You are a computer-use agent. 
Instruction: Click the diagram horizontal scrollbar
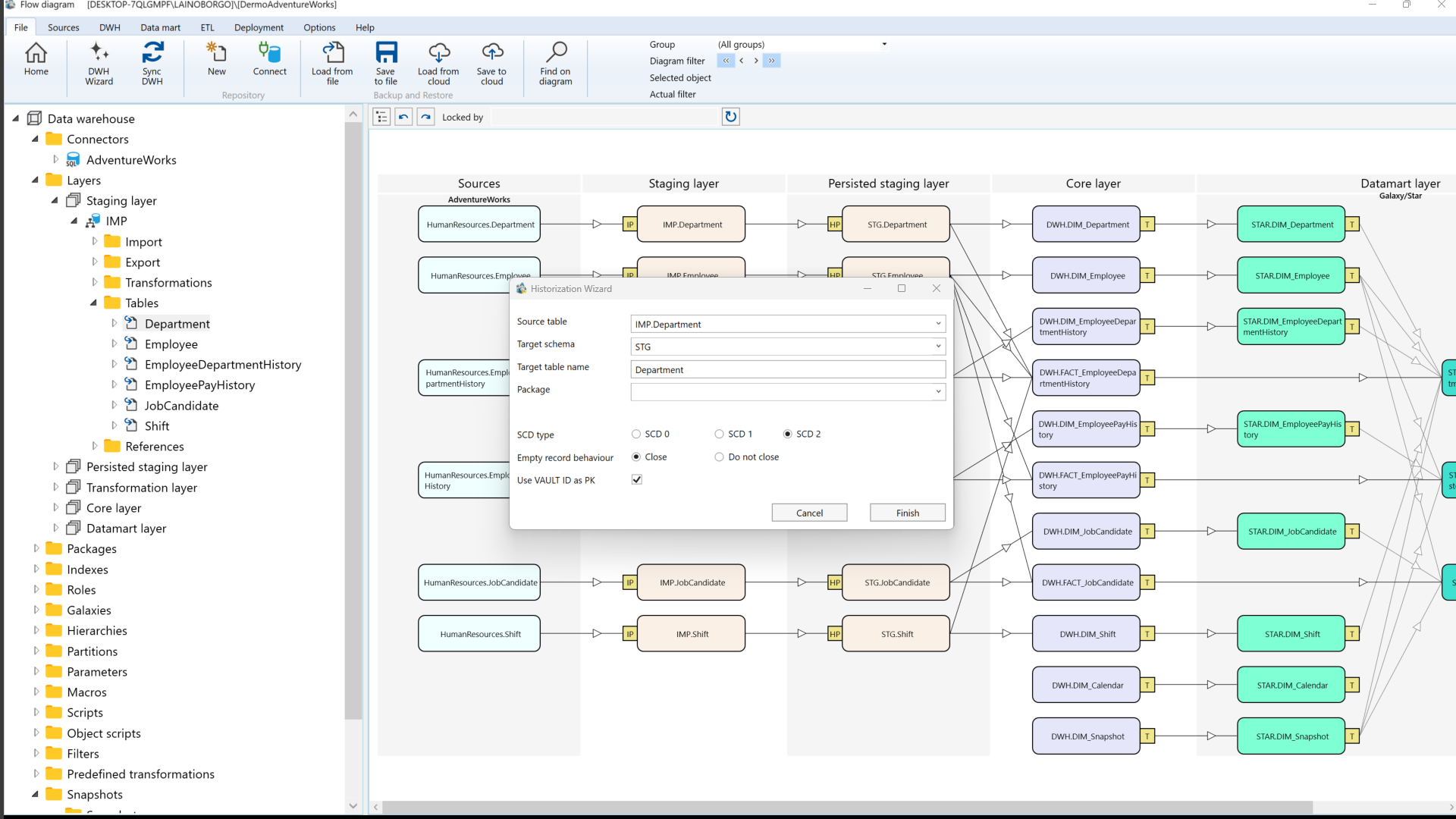pos(848,808)
